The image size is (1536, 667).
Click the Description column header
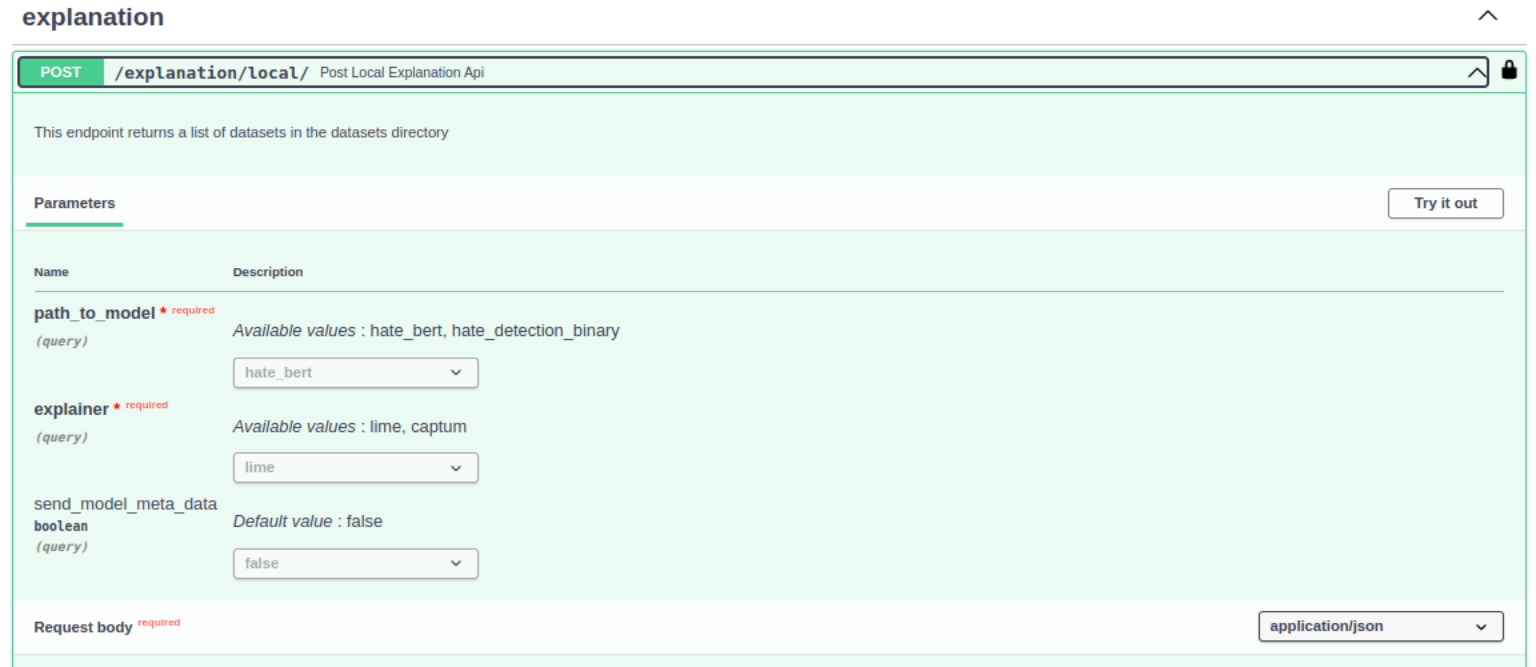(268, 272)
